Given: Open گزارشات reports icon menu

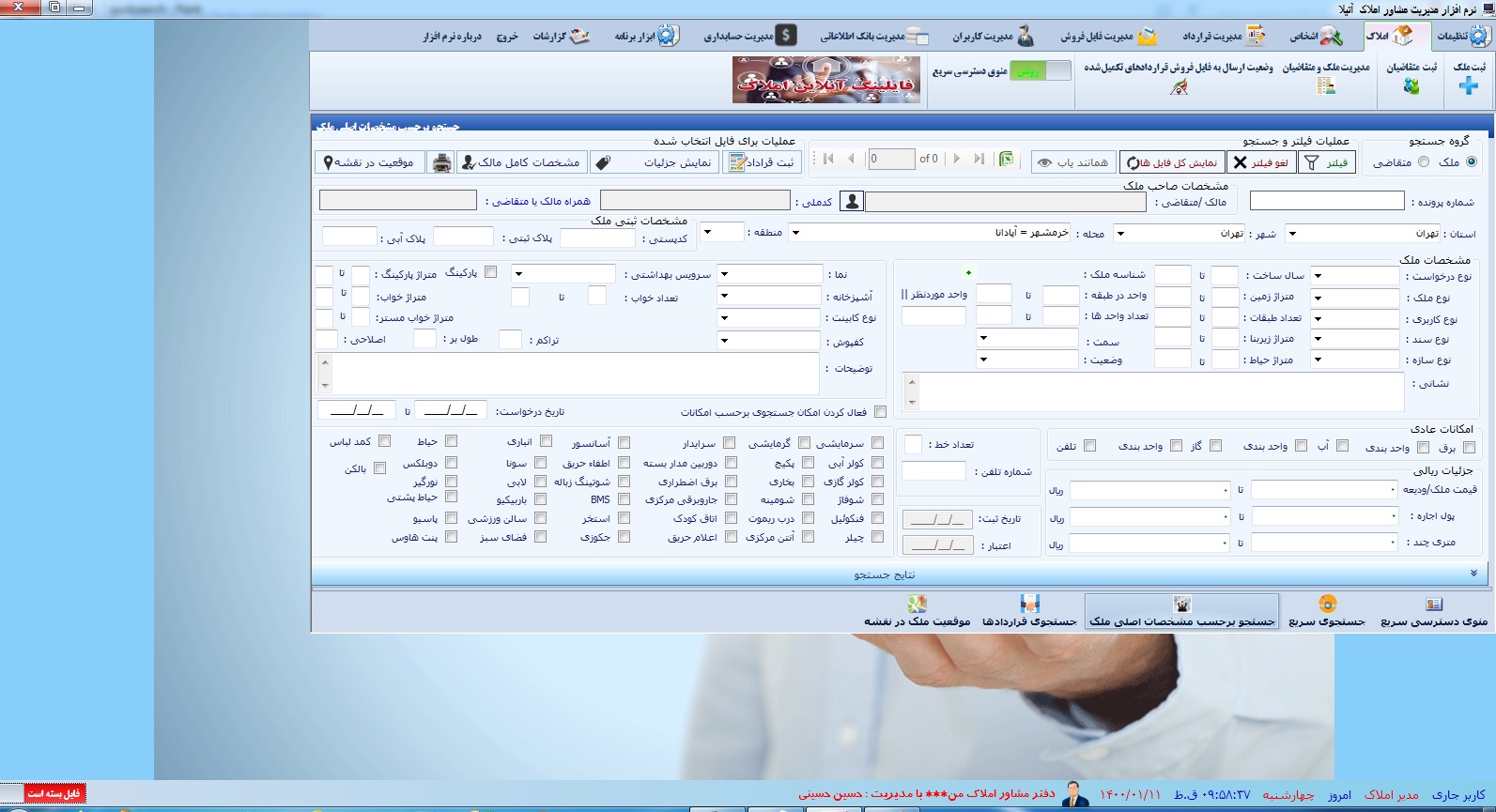Looking at the screenshot, I should [579, 36].
